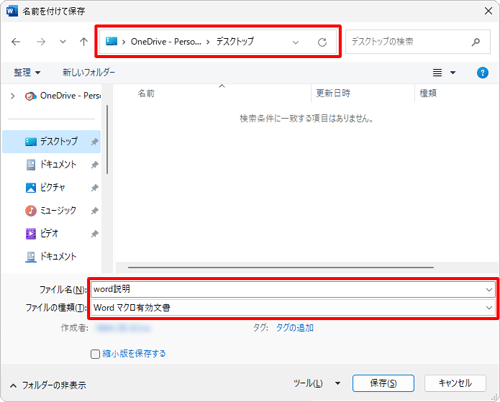The image size is (500, 402).
Task: Click the search magnifier icon
Action: (476, 42)
